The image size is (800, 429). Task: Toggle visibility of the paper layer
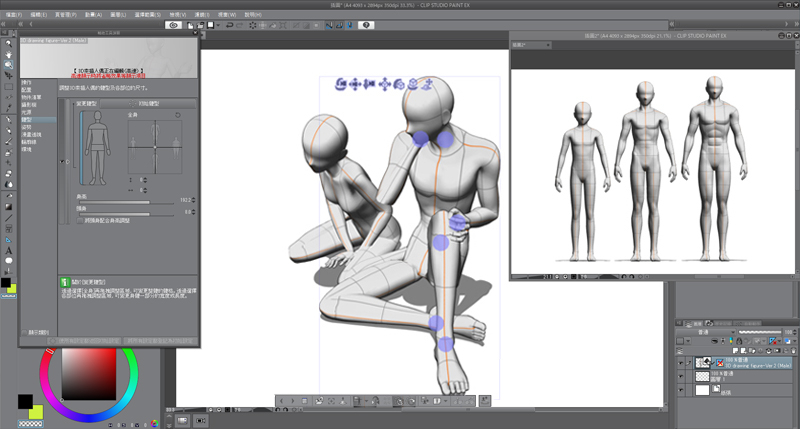point(683,391)
